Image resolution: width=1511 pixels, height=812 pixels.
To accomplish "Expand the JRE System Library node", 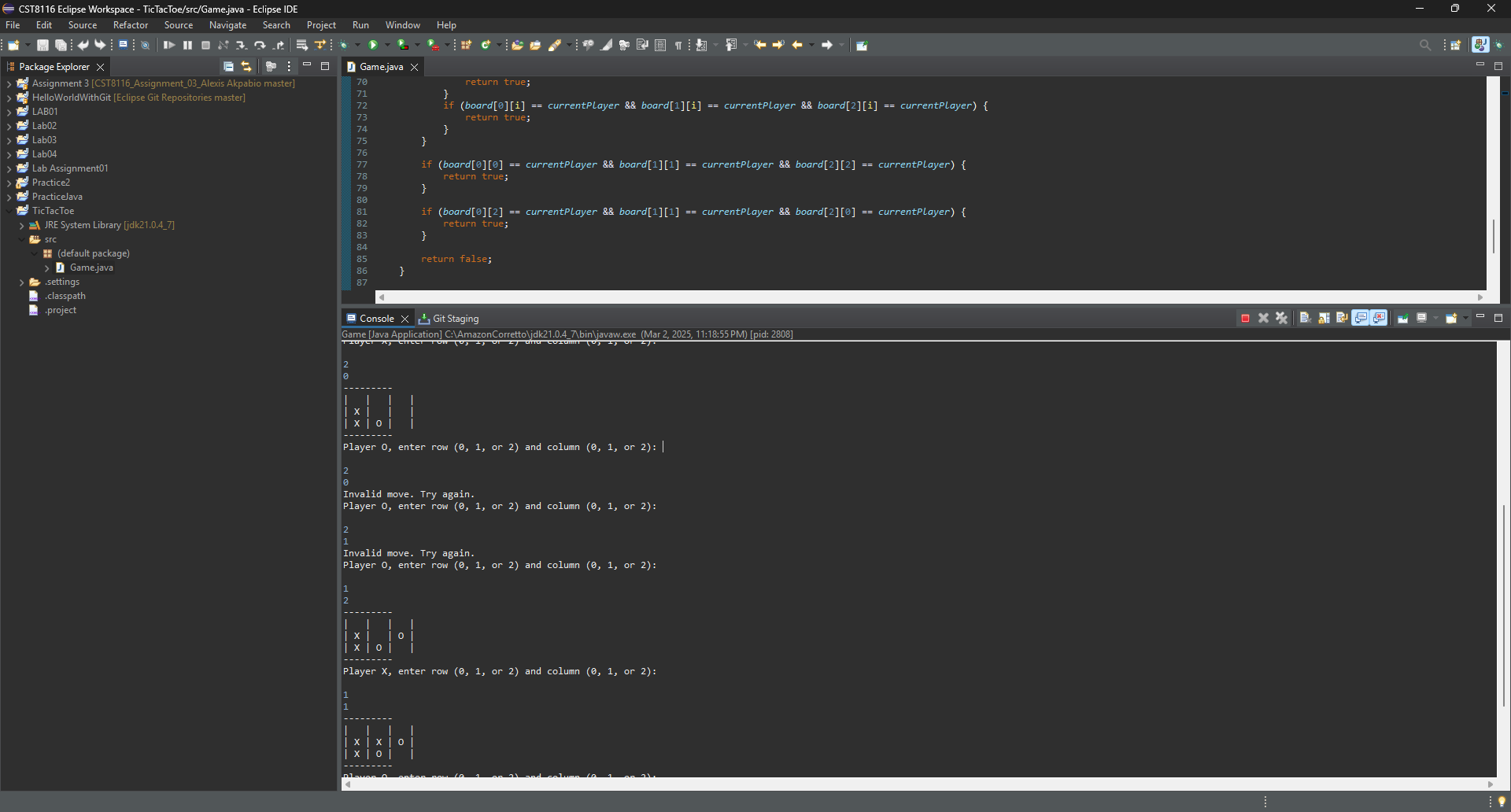I will click(x=21, y=226).
